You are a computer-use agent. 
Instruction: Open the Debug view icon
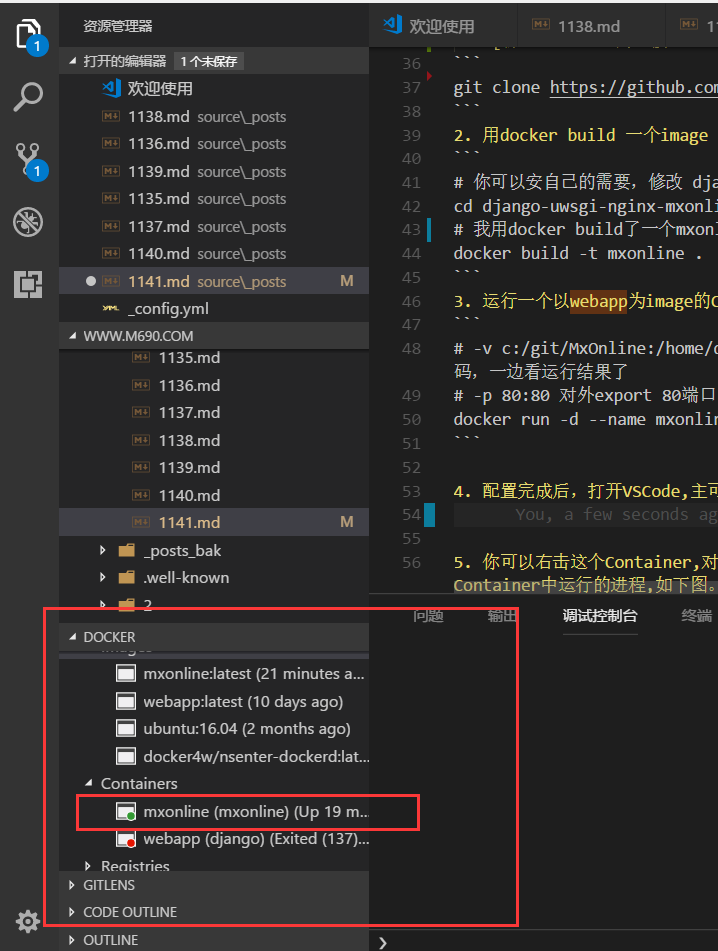[28, 222]
